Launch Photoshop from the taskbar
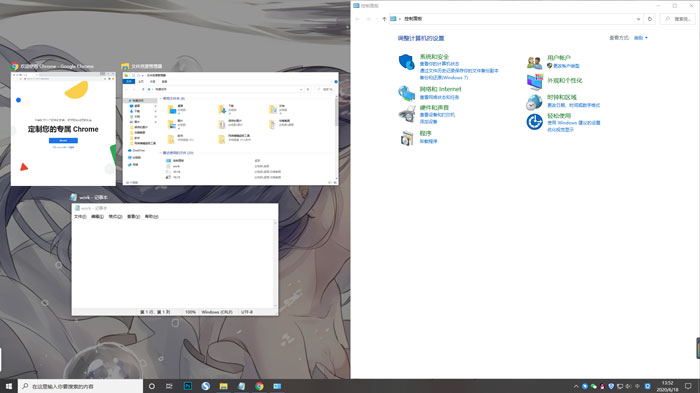Viewport: 700px width, 393px height. point(188,386)
